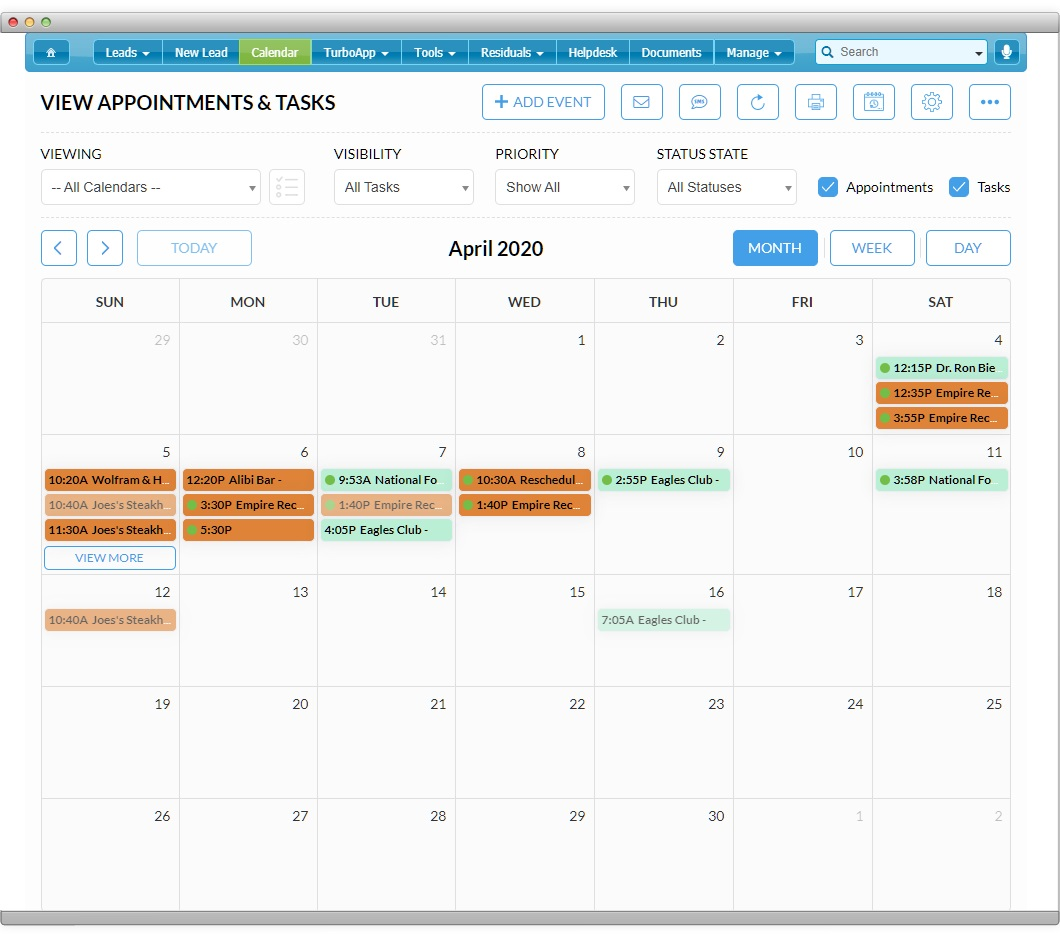
Task: Click the home icon in the navigation bar
Action: pyautogui.click(x=51, y=52)
